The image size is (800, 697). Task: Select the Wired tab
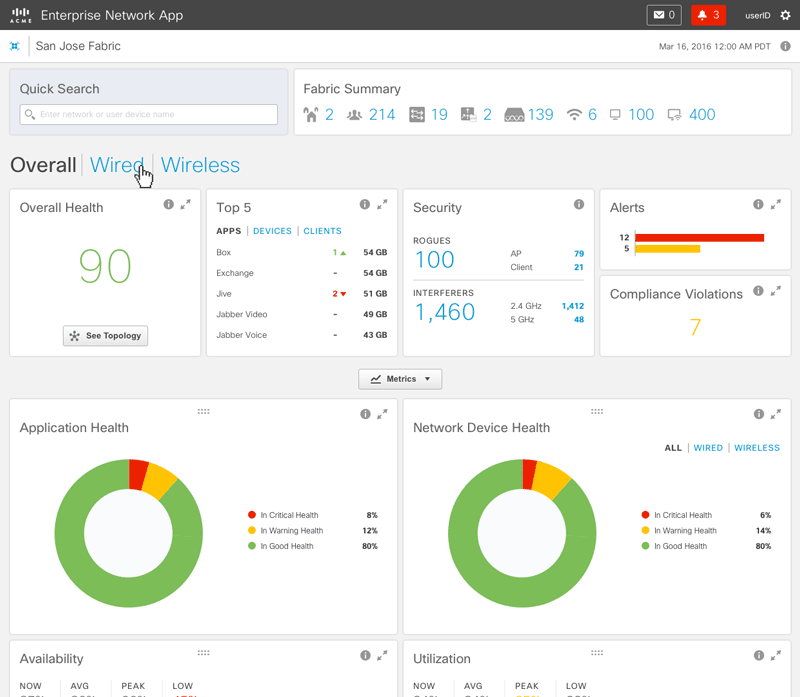[x=116, y=165]
